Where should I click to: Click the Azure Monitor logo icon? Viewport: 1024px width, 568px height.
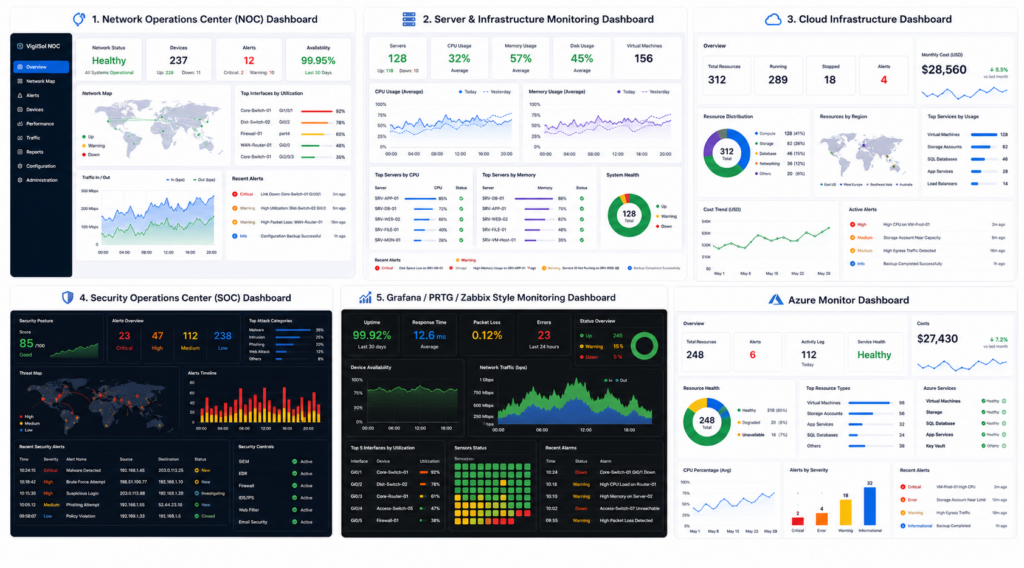775,300
